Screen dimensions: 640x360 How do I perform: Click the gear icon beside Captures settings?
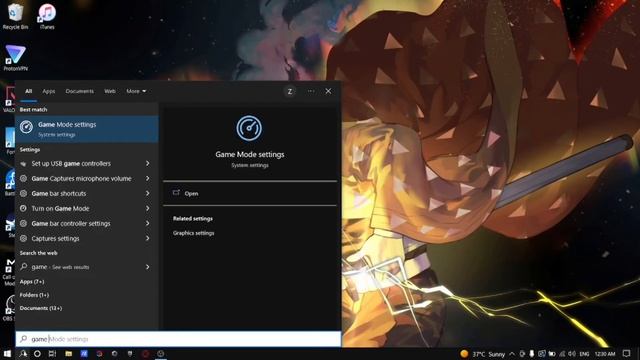click(x=24, y=238)
